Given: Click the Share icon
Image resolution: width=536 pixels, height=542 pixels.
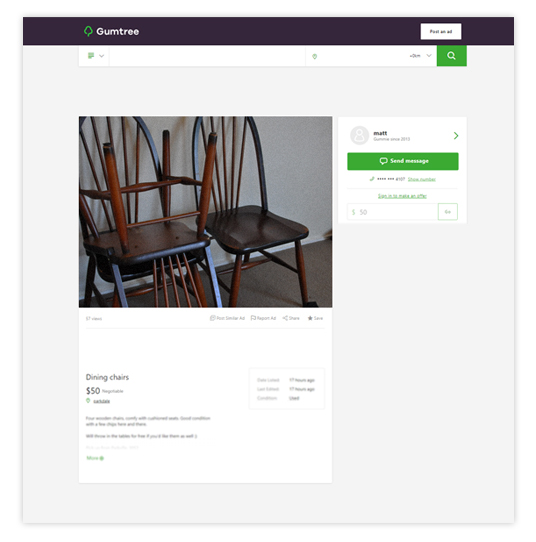Looking at the screenshot, I should pos(285,318).
